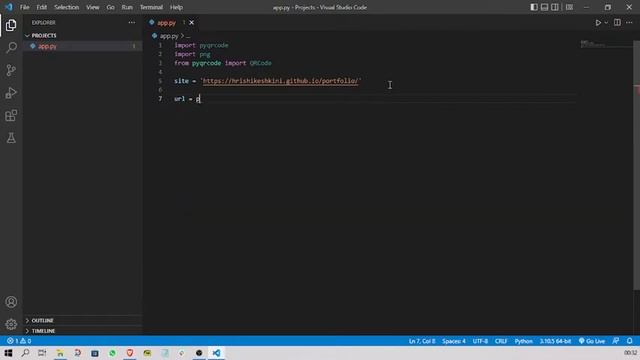Select language mode Python
640x360 pixels.
click(523, 341)
